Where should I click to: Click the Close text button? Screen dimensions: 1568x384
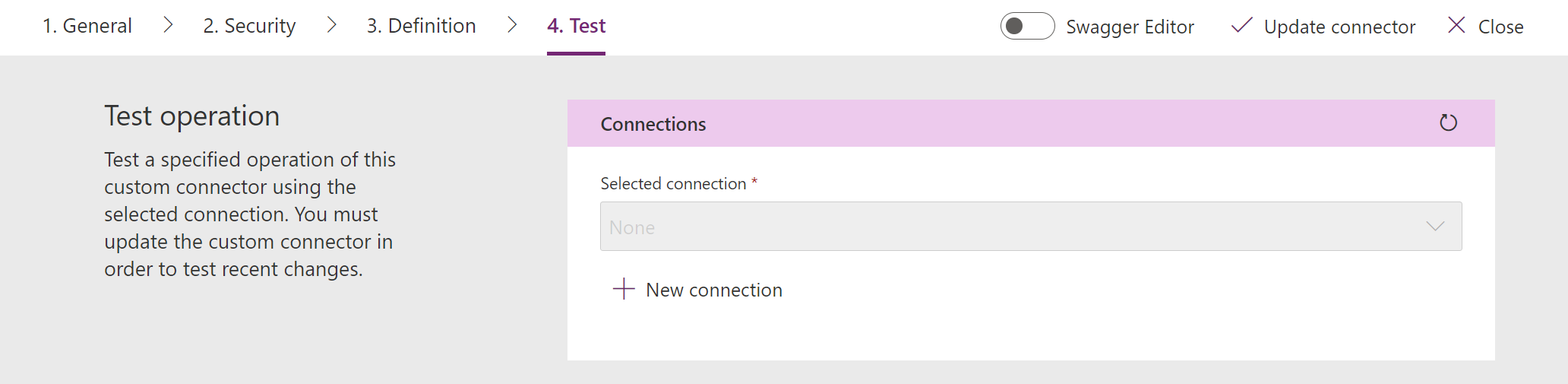[1500, 27]
